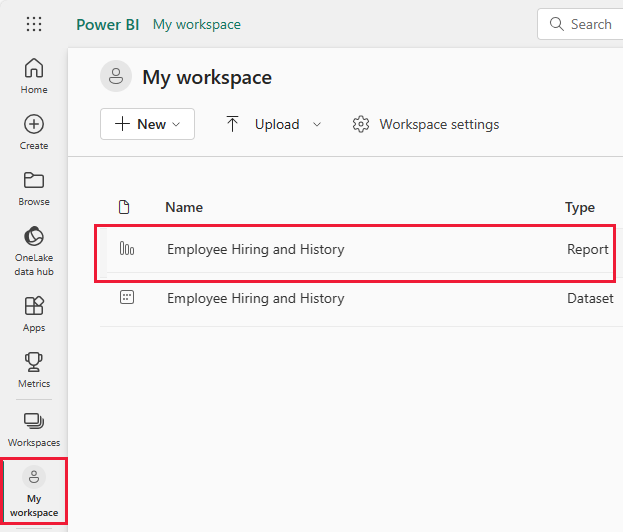Open Apps in the sidebar

pyautogui.click(x=34, y=314)
